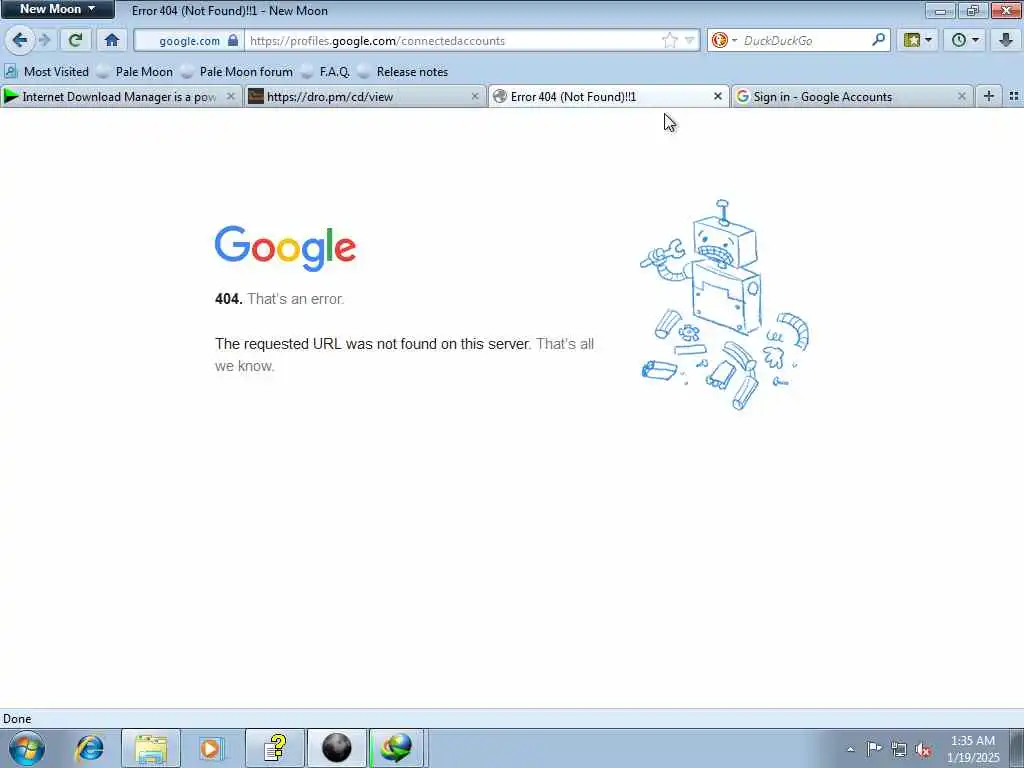Open the Pale Moon forum bookmark

pyautogui.click(x=238, y=72)
